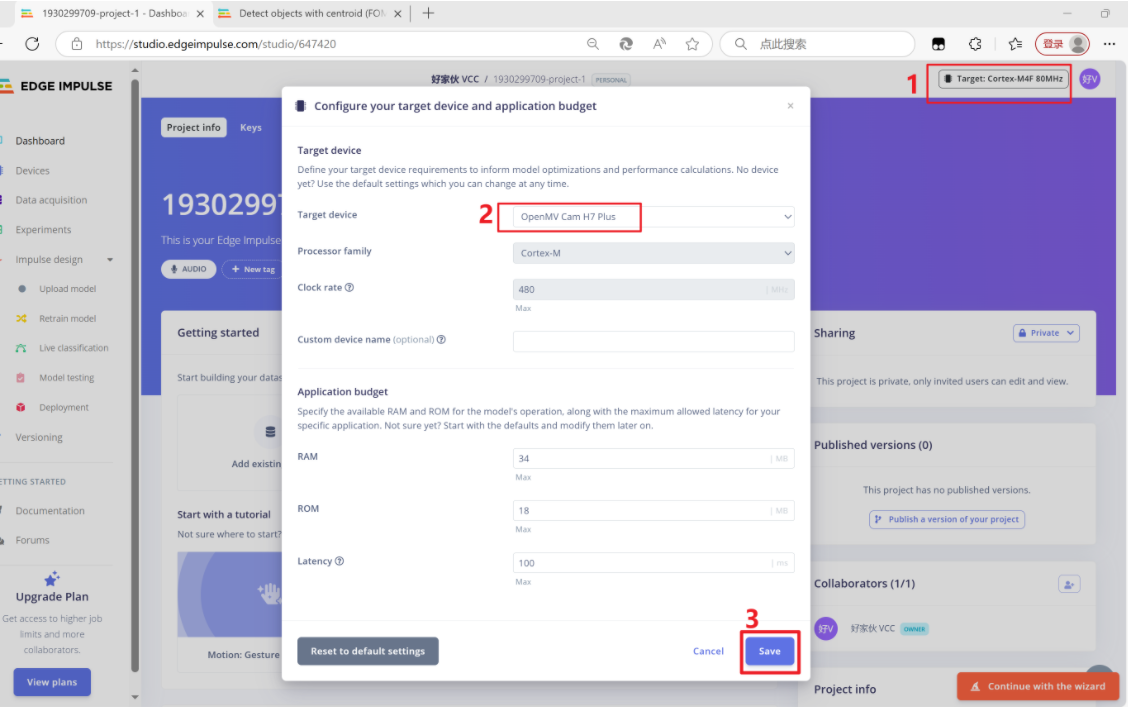The image size is (1128, 707).
Task: Refresh the browser page
Action: tap(32, 44)
